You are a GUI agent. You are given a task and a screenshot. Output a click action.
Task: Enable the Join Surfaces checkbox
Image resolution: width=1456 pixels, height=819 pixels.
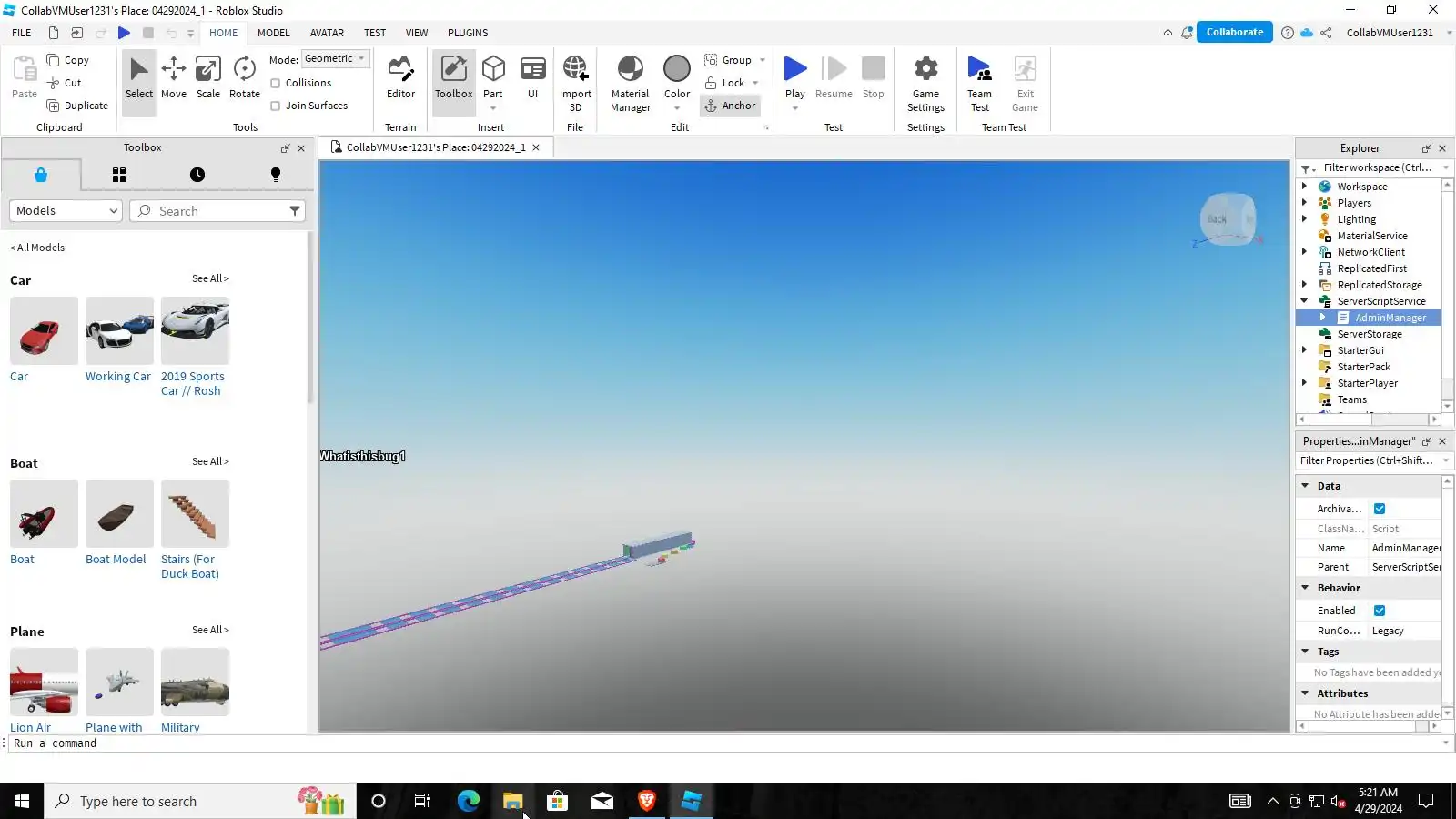point(275,106)
